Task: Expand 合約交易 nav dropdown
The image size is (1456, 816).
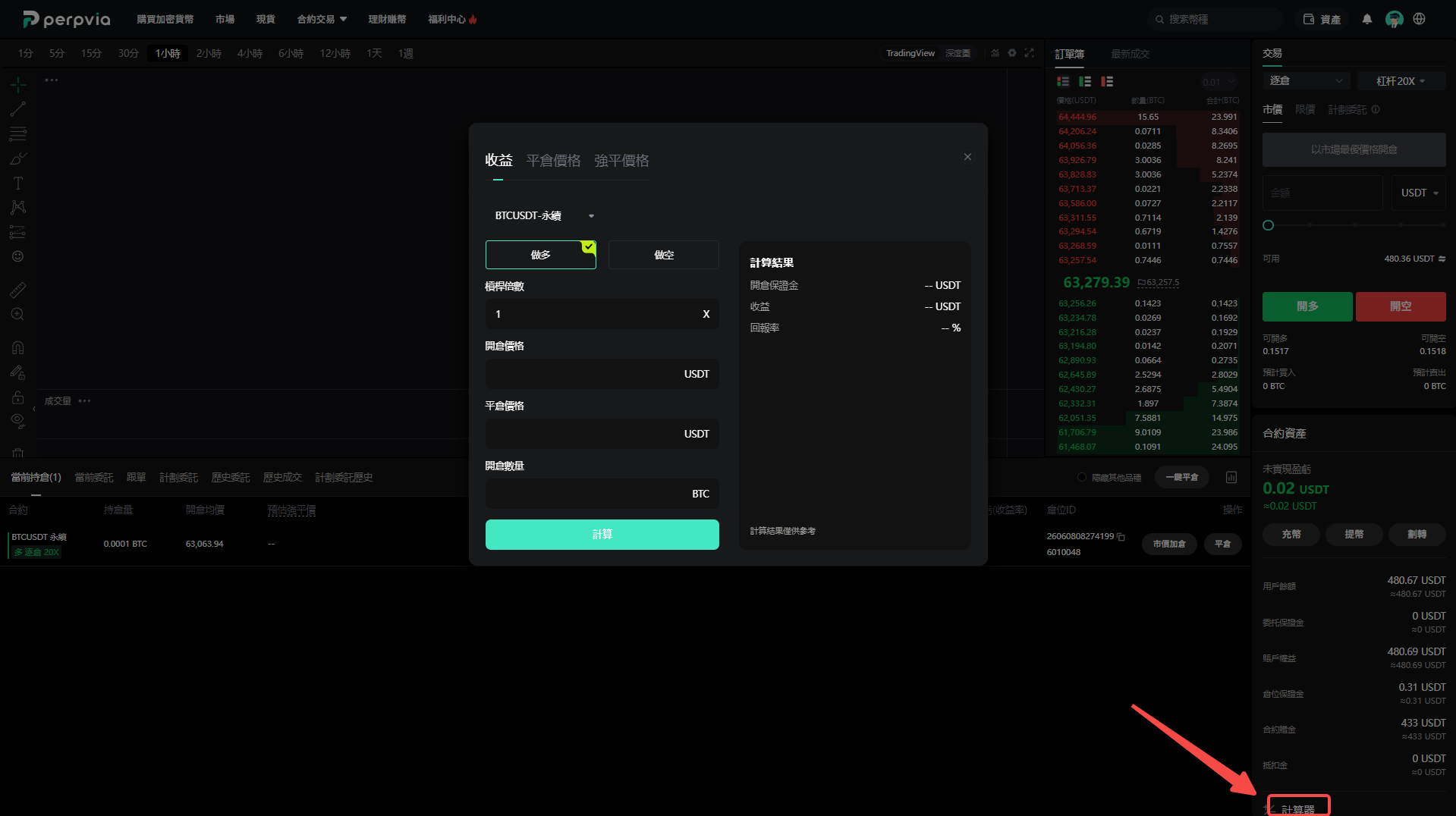Action: (322, 19)
